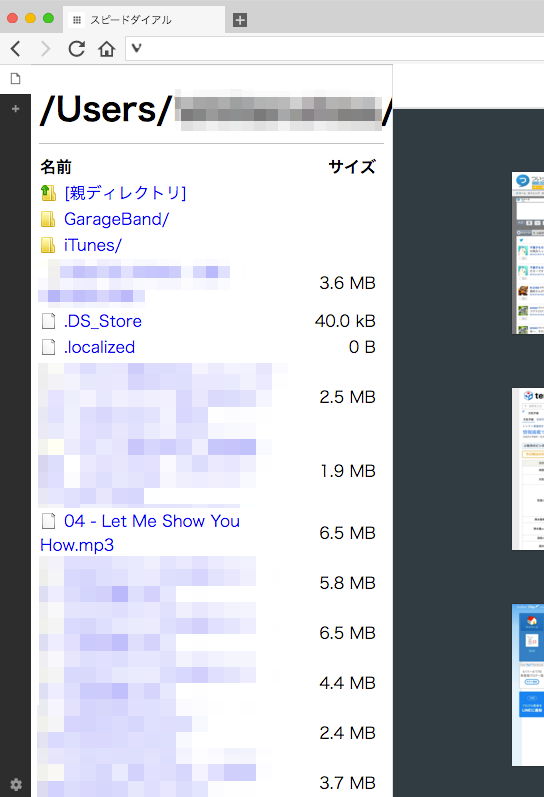The width and height of the screenshot is (544, 797).
Task: Open the 親ディレクトリ parent directory link
Action: (x=125, y=193)
